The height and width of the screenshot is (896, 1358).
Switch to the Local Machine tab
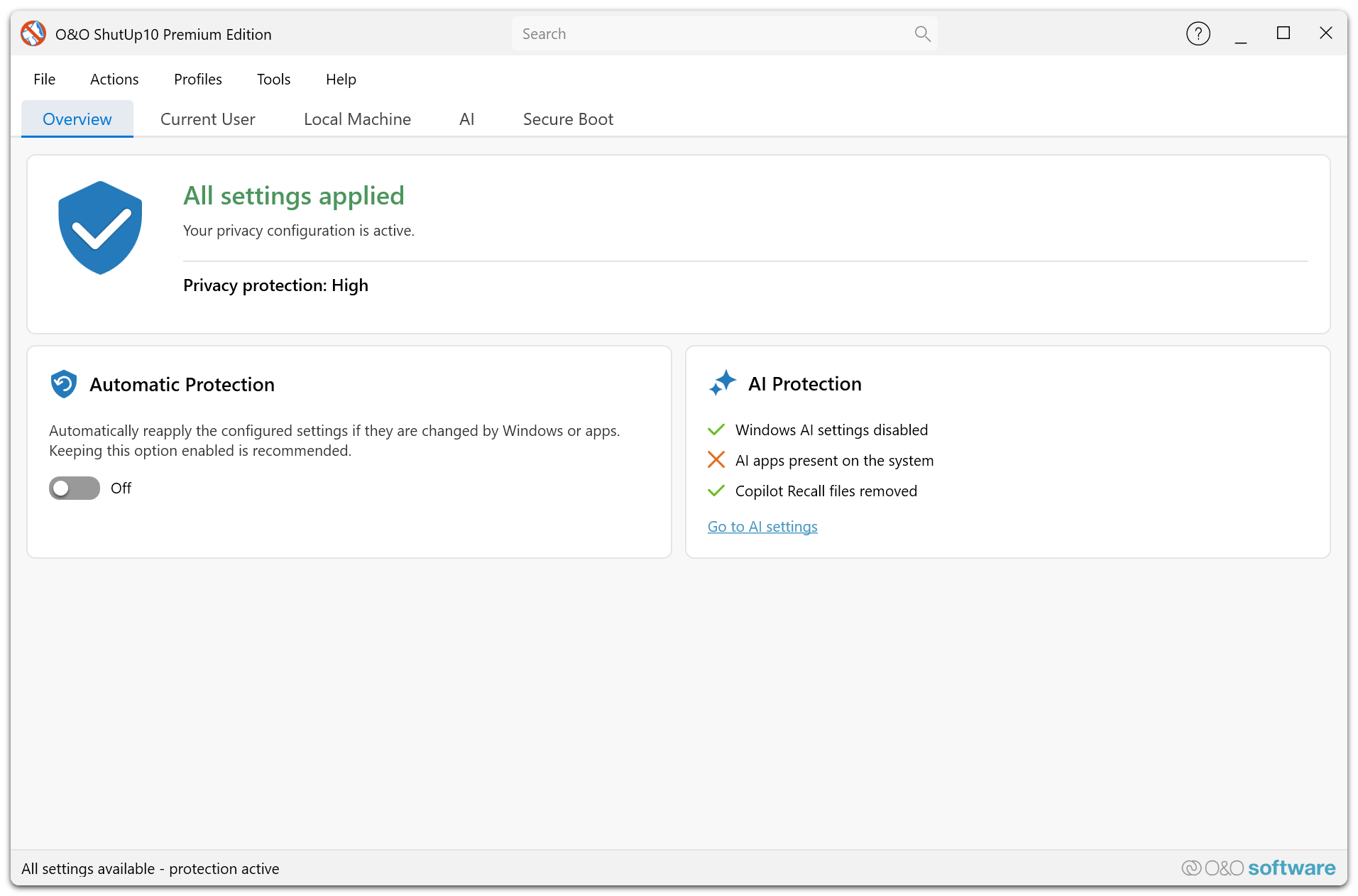pos(357,119)
